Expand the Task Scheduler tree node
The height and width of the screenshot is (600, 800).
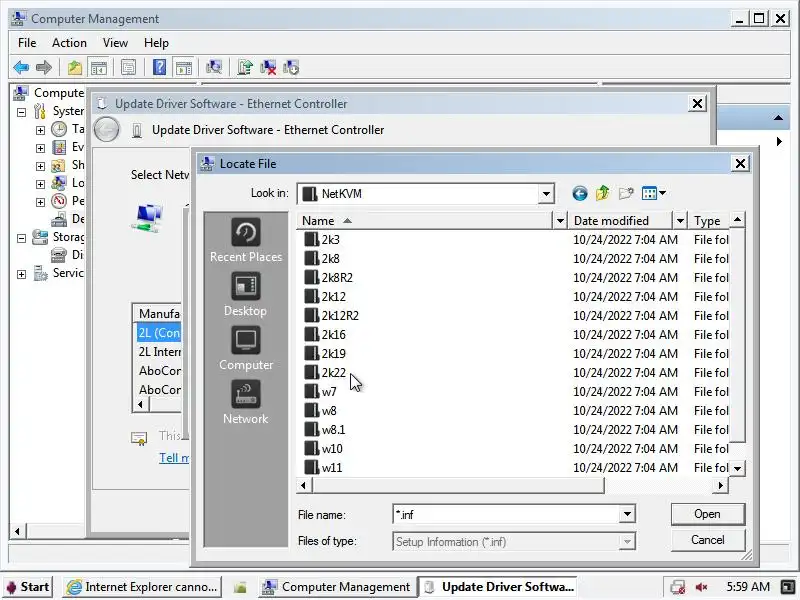click(x=40, y=130)
